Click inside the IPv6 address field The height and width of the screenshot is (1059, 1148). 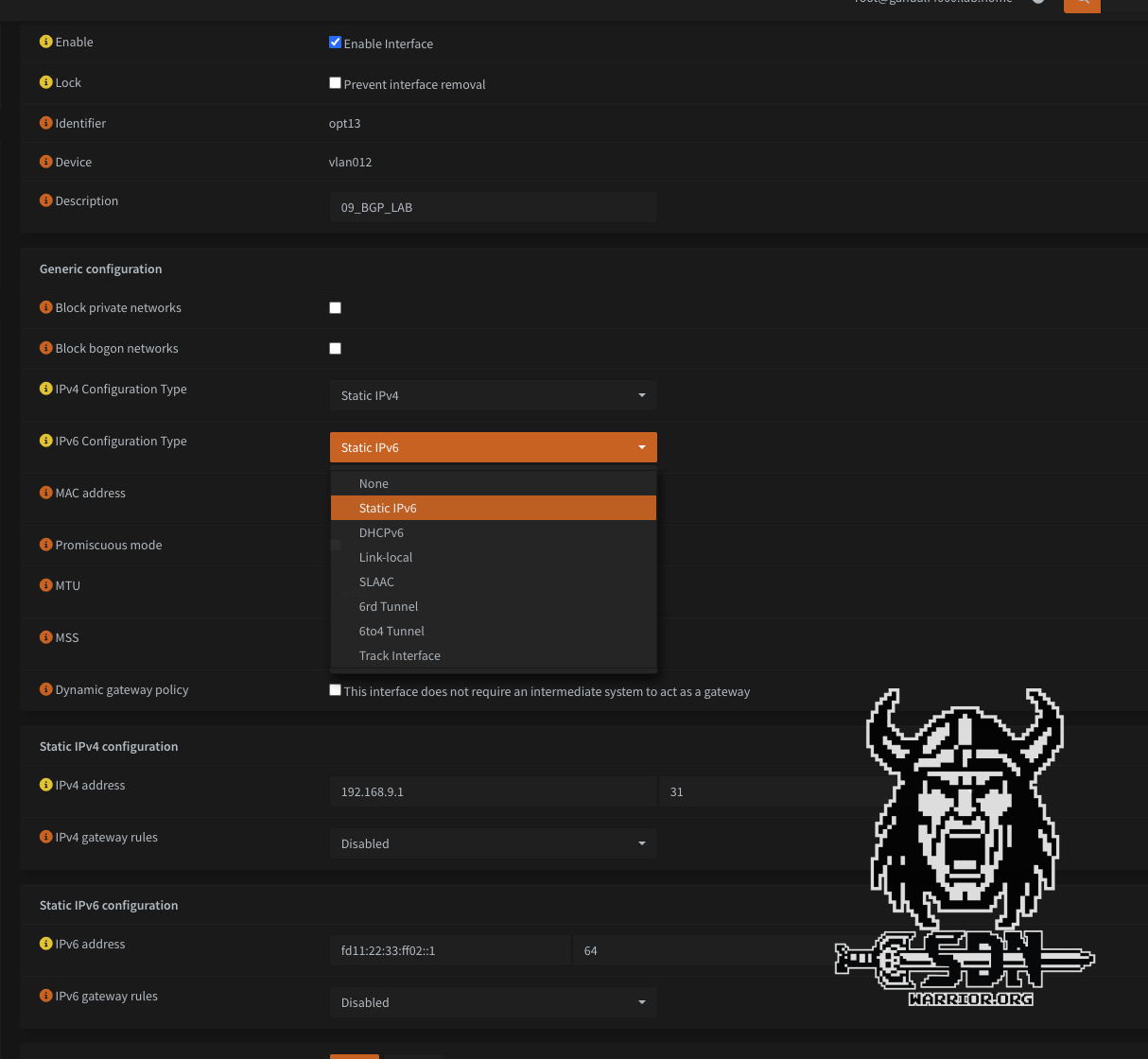coord(450,950)
